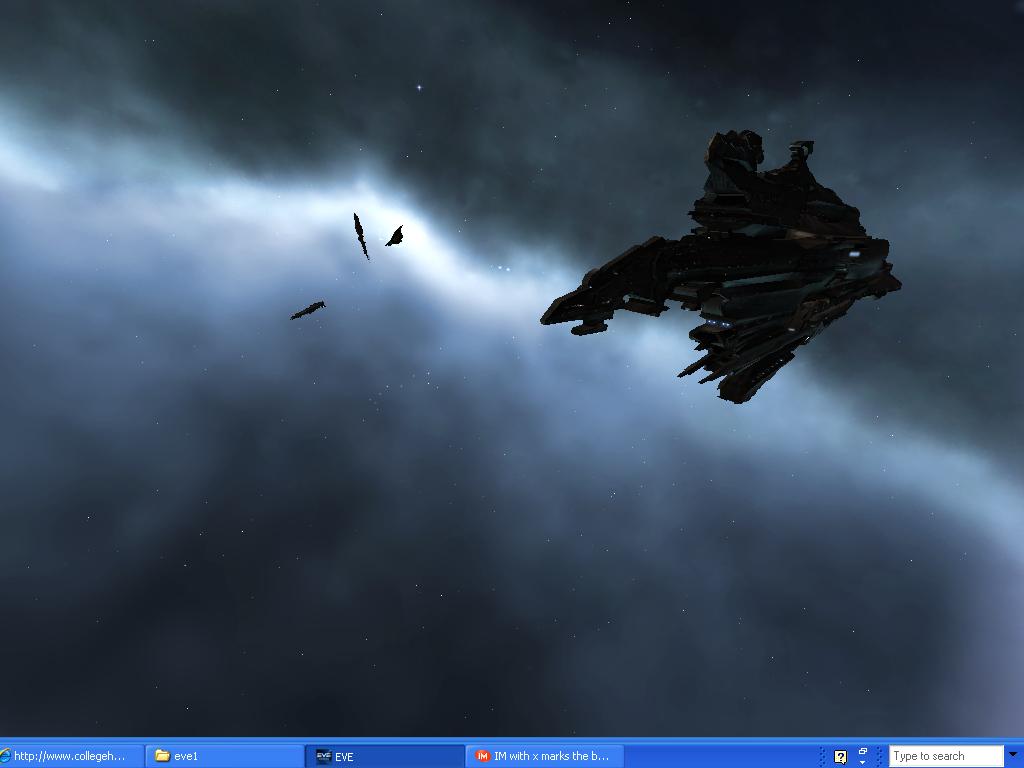Activate the EVE game taskbar button
This screenshot has width=1024, height=768.
[385, 756]
